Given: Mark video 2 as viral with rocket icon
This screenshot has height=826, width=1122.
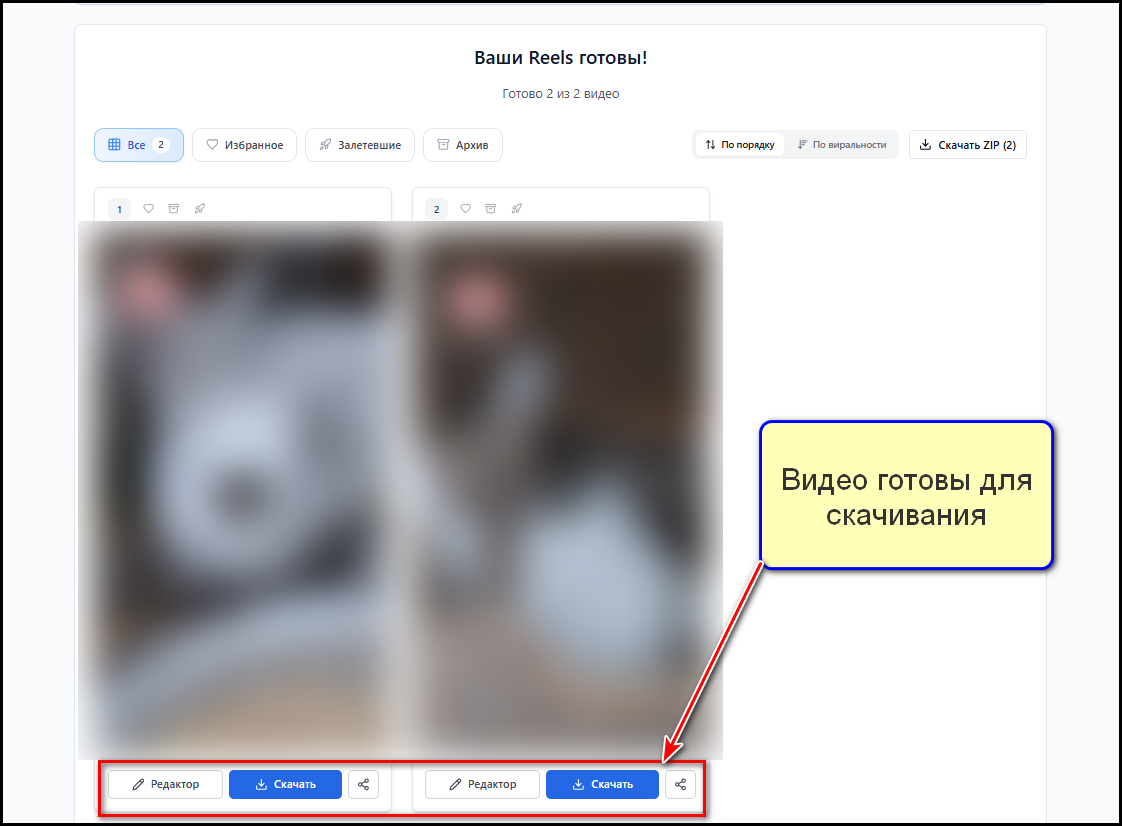Looking at the screenshot, I should click(x=517, y=209).
